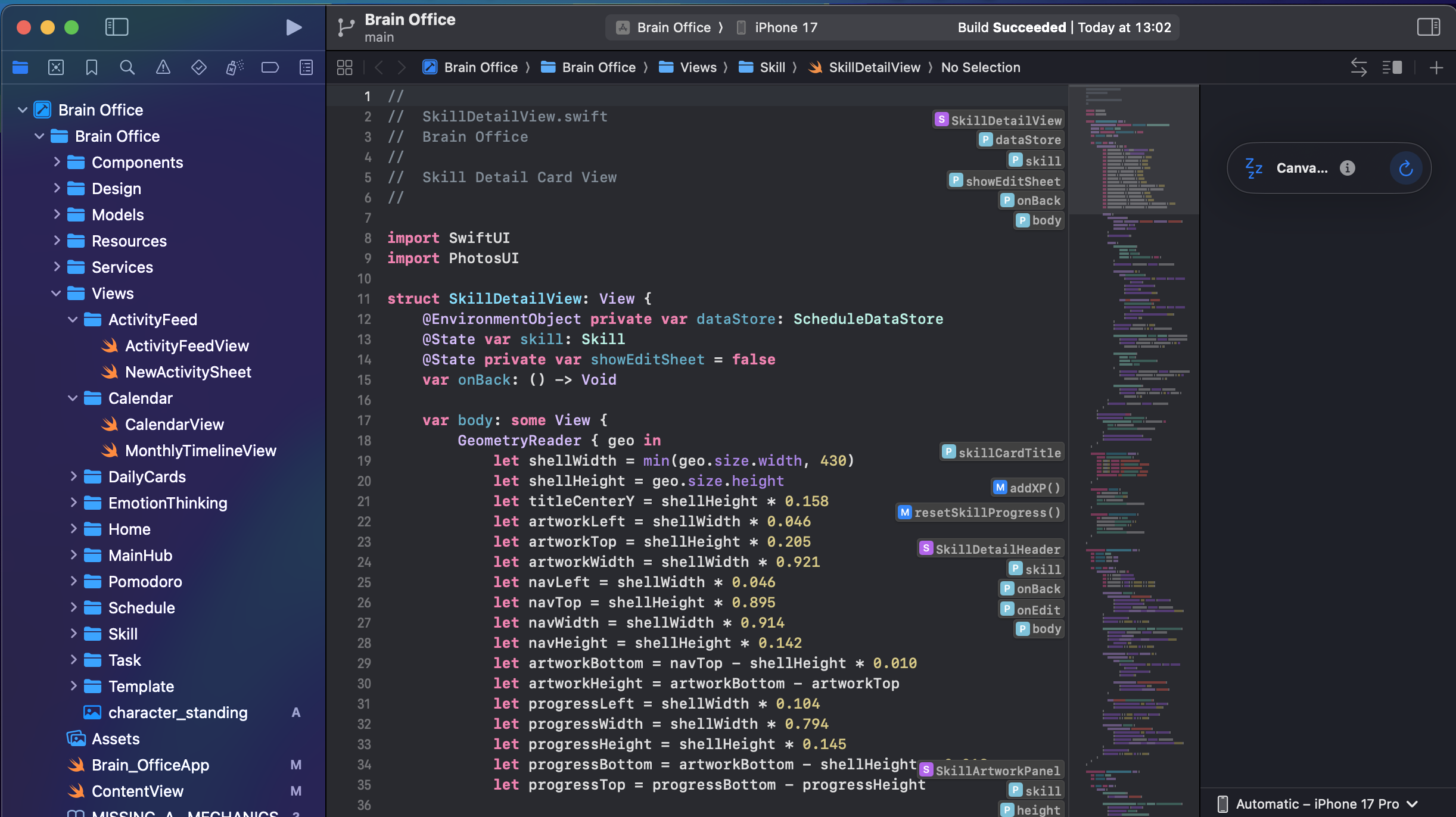Add a new editor with plus

point(1436,68)
